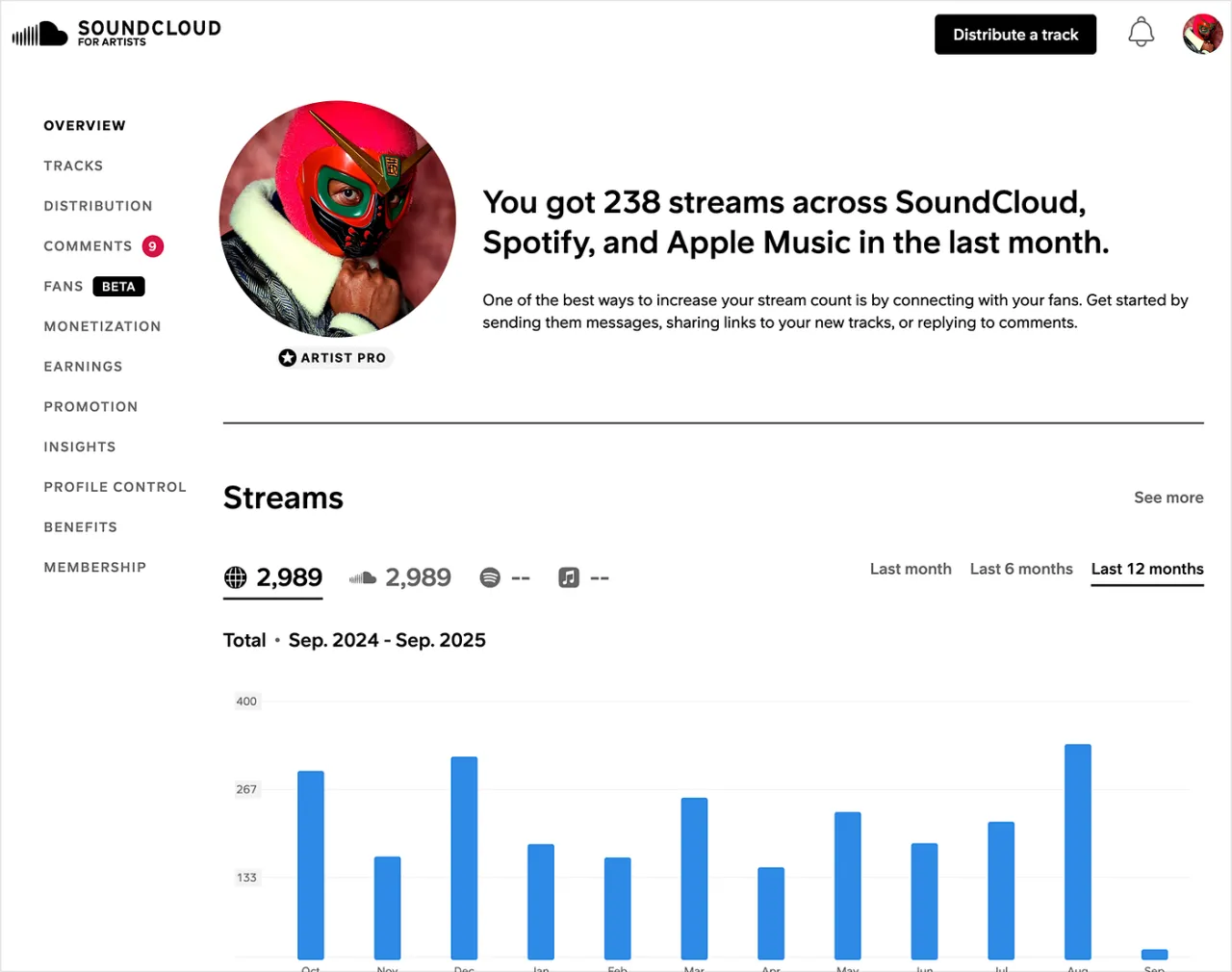1232x972 pixels.
Task: Open Monetization in the sidebar
Action: [x=102, y=326]
